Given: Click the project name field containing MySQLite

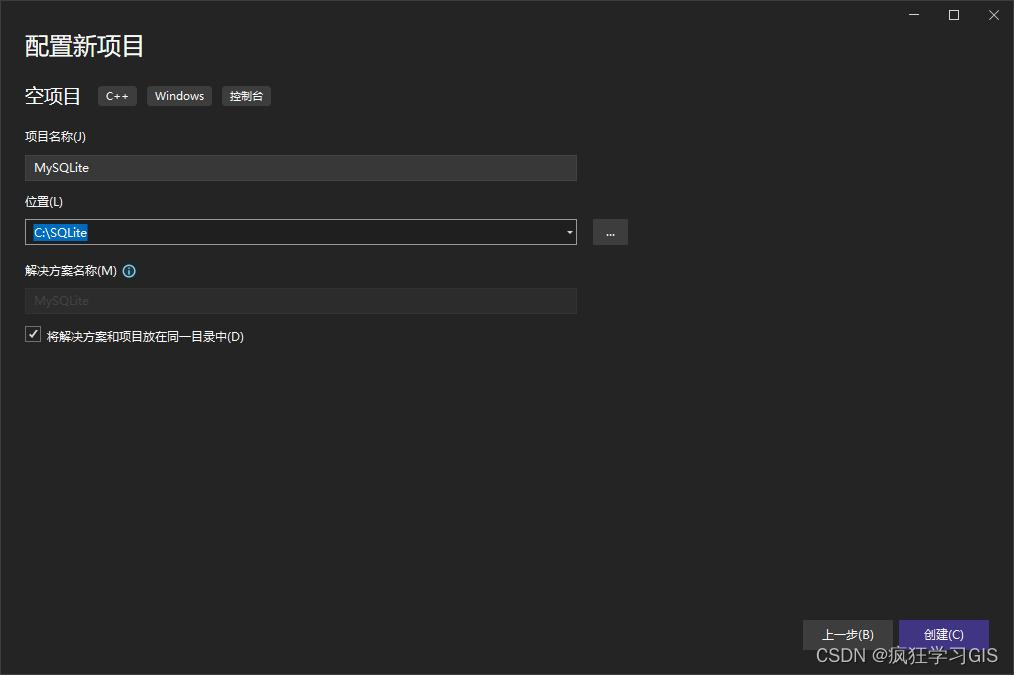Looking at the screenshot, I should point(301,167).
